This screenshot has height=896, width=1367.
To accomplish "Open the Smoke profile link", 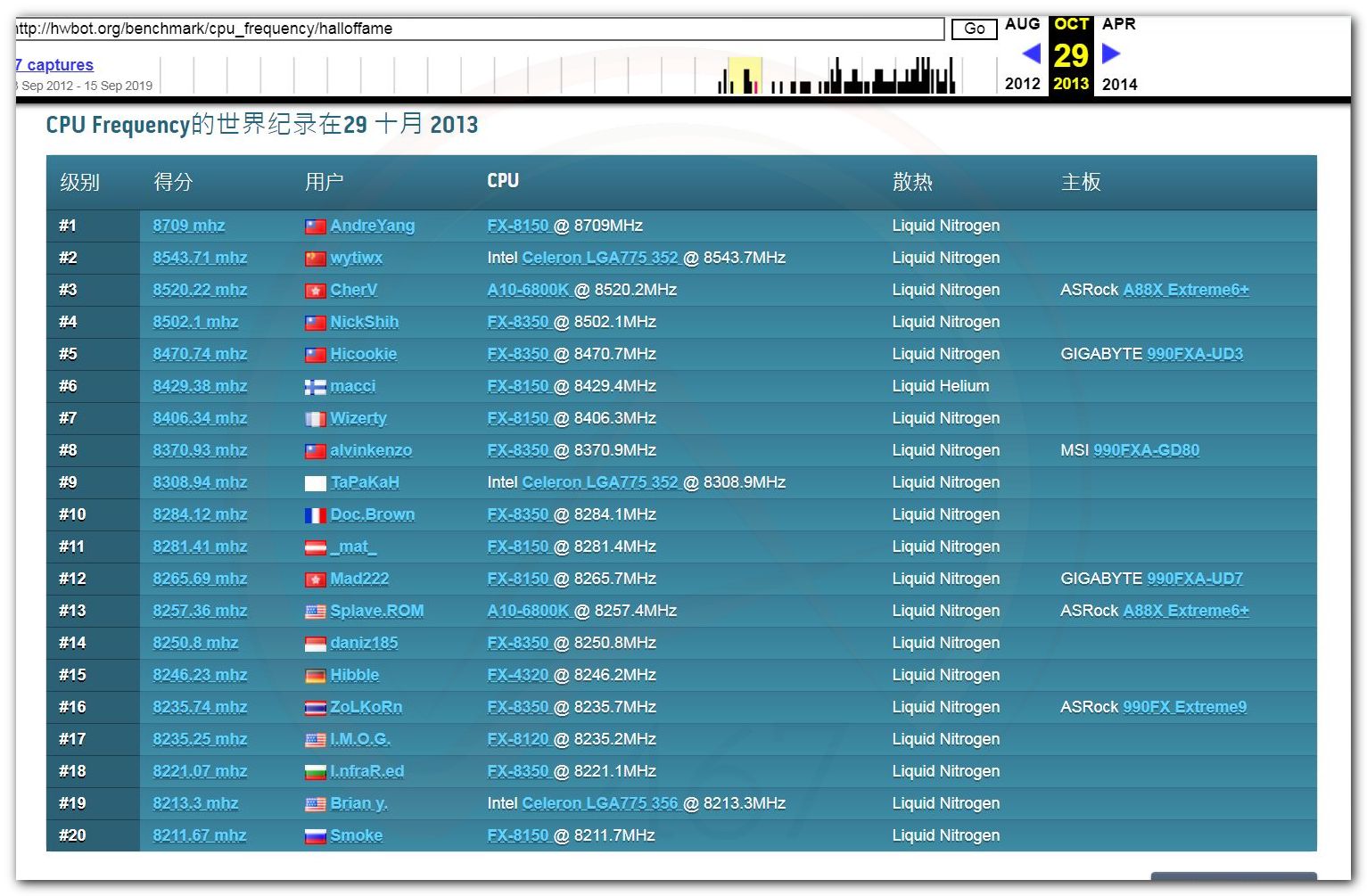I will coord(357,835).
